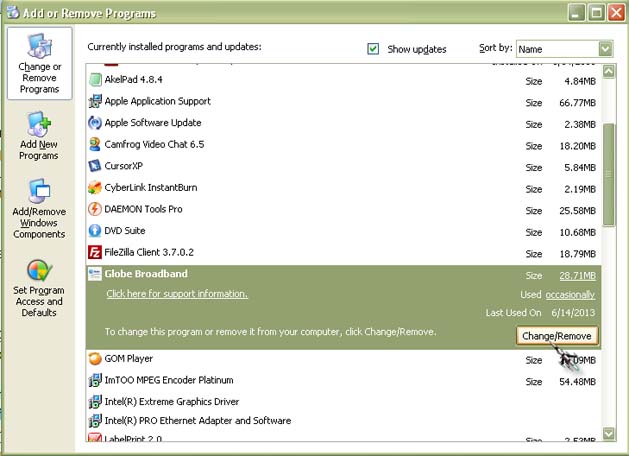629x456 pixels.
Task: Click Change/Remove button for Globe Broadband
Action: [x=557, y=336]
